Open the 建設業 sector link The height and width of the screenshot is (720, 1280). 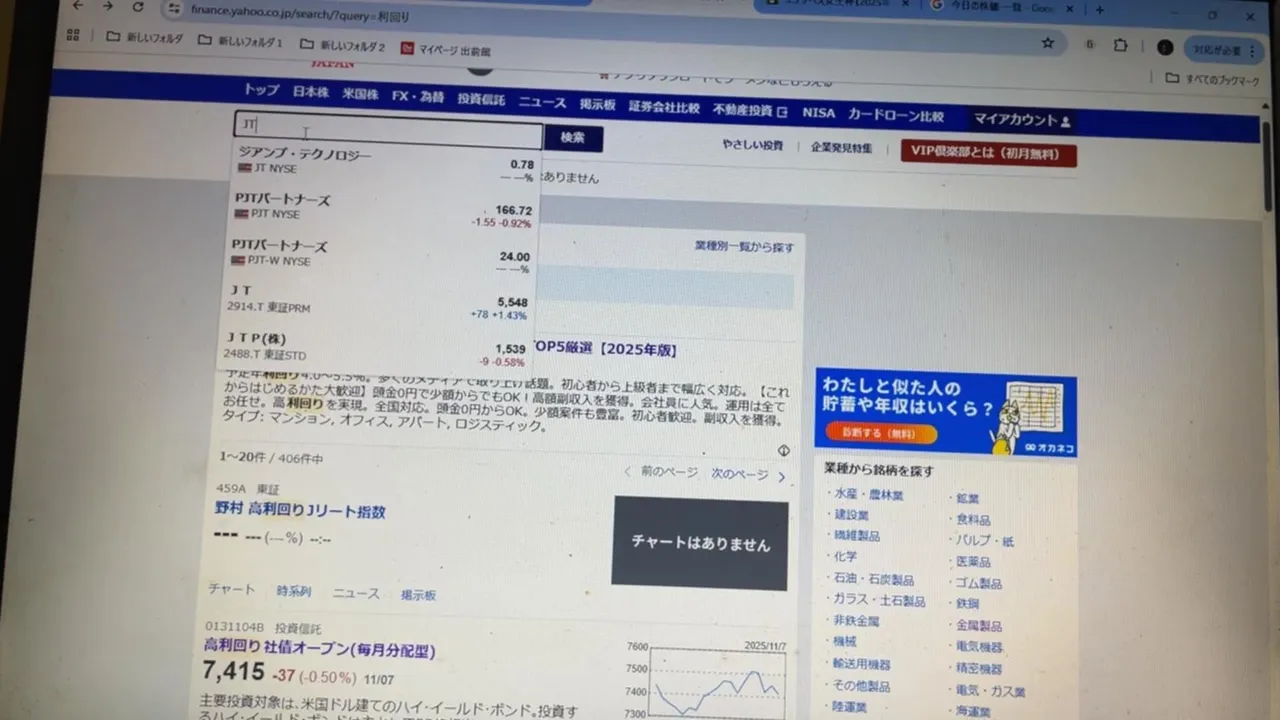click(x=851, y=515)
